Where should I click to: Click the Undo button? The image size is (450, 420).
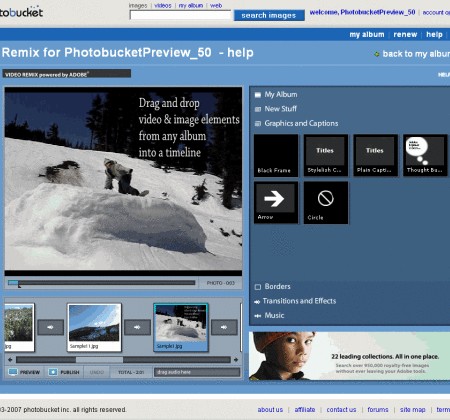[97, 372]
